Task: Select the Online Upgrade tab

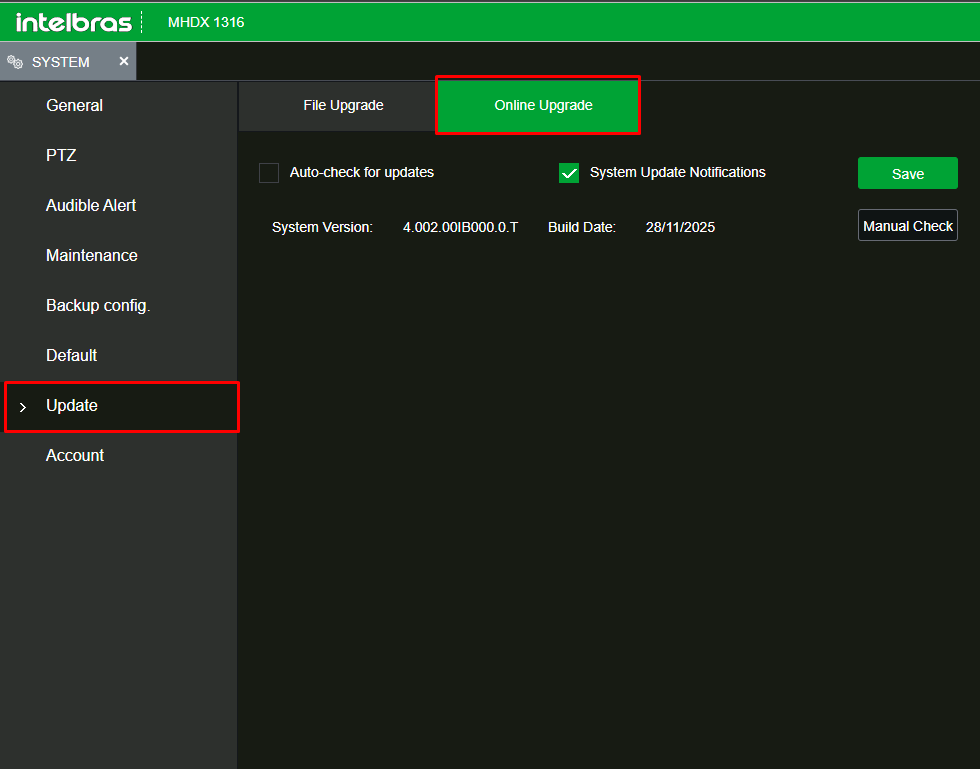Action: [543, 105]
